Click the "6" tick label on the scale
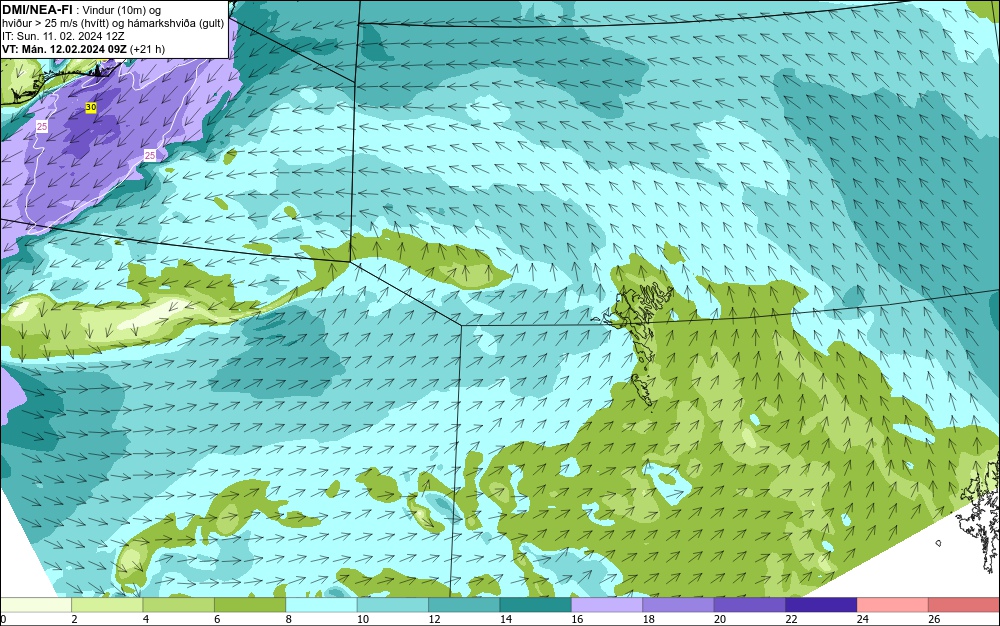This screenshot has width=1000, height=626. [217, 619]
